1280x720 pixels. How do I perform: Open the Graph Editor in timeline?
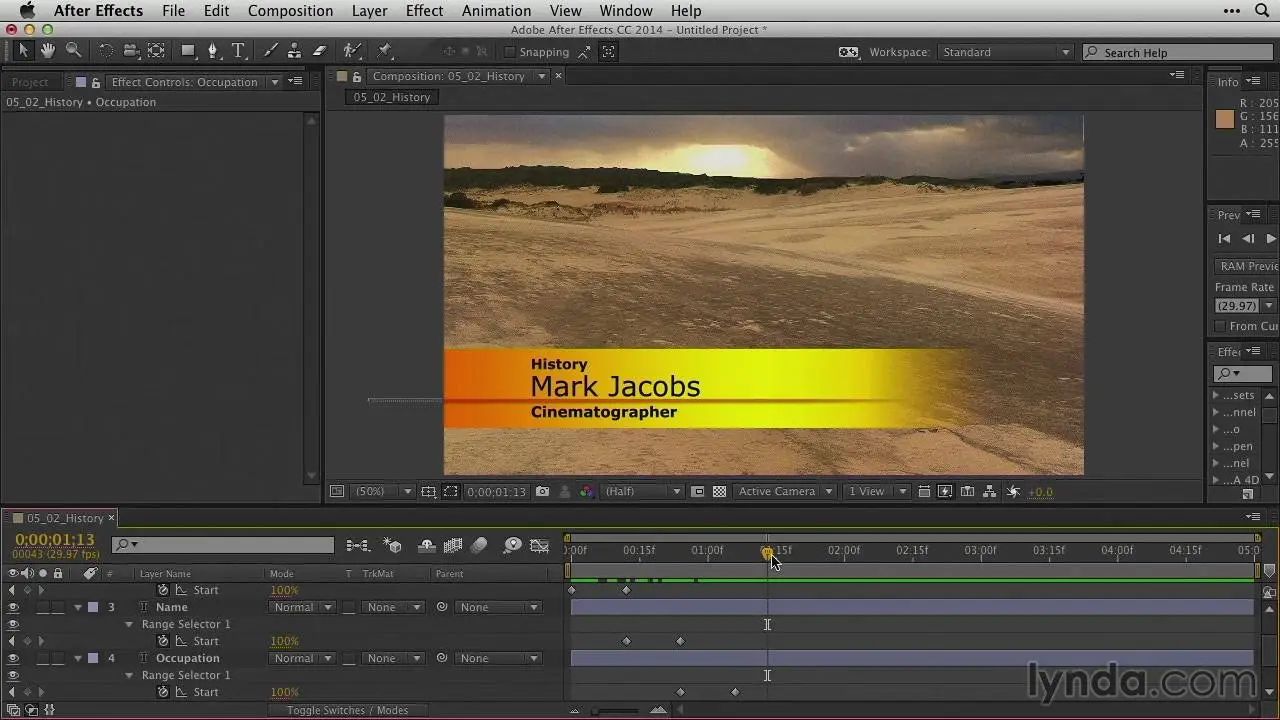539,546
